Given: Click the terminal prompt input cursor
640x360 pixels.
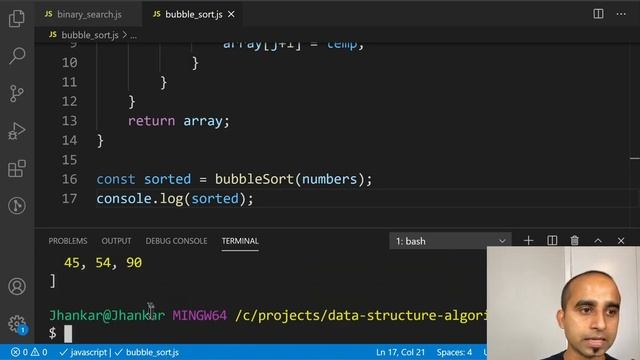Looking at the screenshot, I should pos(68,333).
